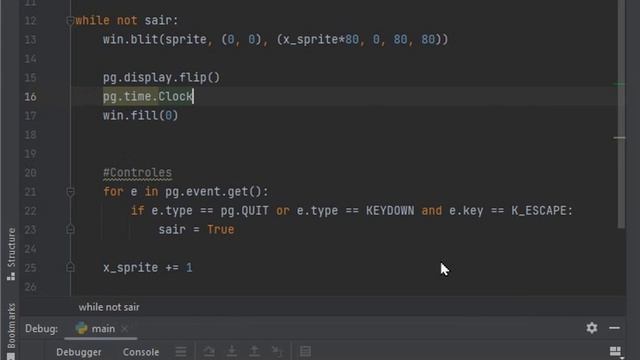Click the win.fill(0) statement
This screenshot has height=360, width=640.
pos(140,116)
